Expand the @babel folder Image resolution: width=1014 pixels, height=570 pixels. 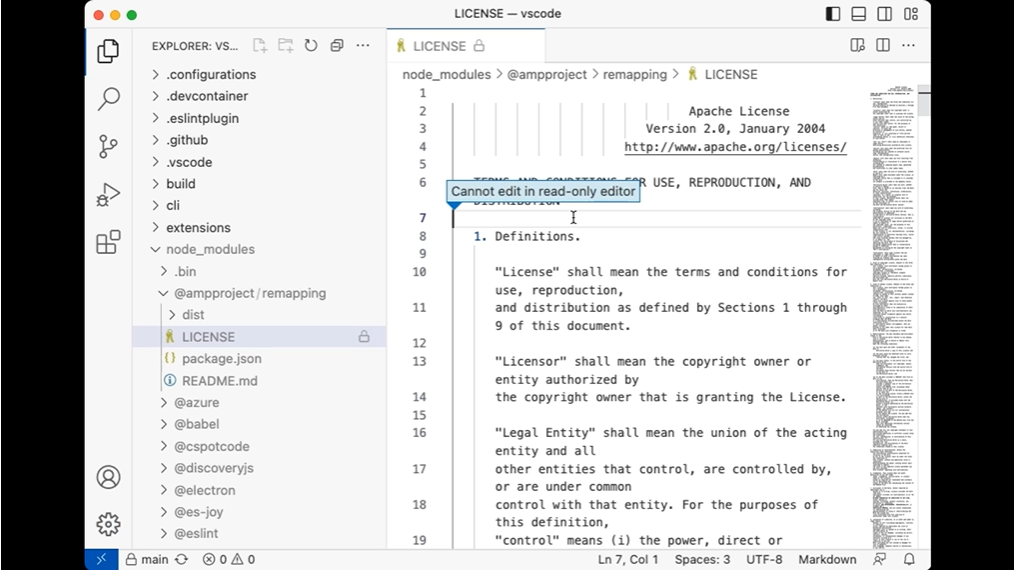[x=259, y=424]
